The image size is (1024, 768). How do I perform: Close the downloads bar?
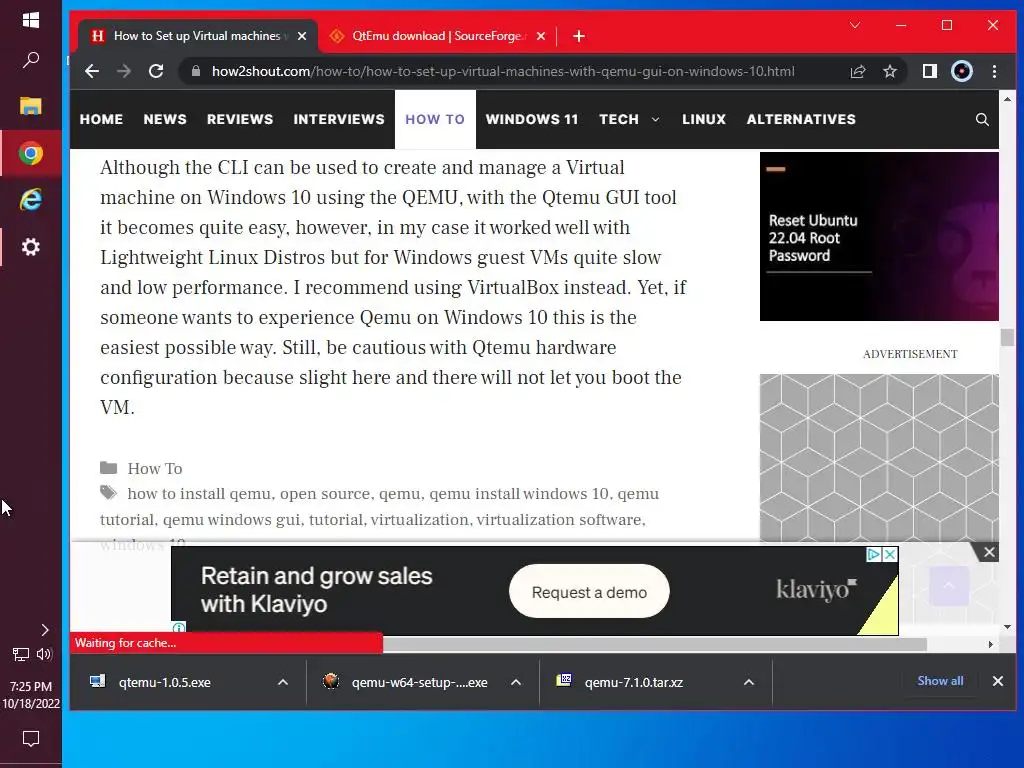point(997,681)
